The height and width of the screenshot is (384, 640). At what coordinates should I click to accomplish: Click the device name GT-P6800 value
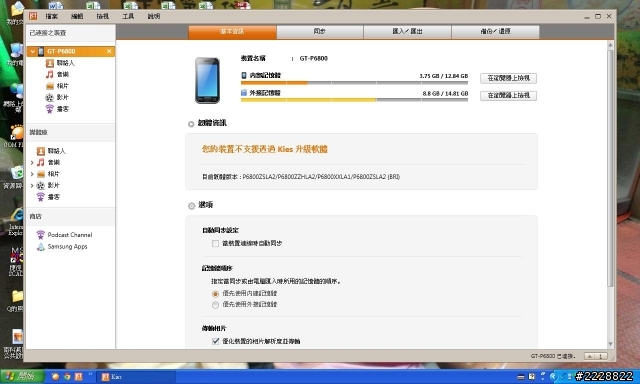pyautogui.click(x=313, y=58)
